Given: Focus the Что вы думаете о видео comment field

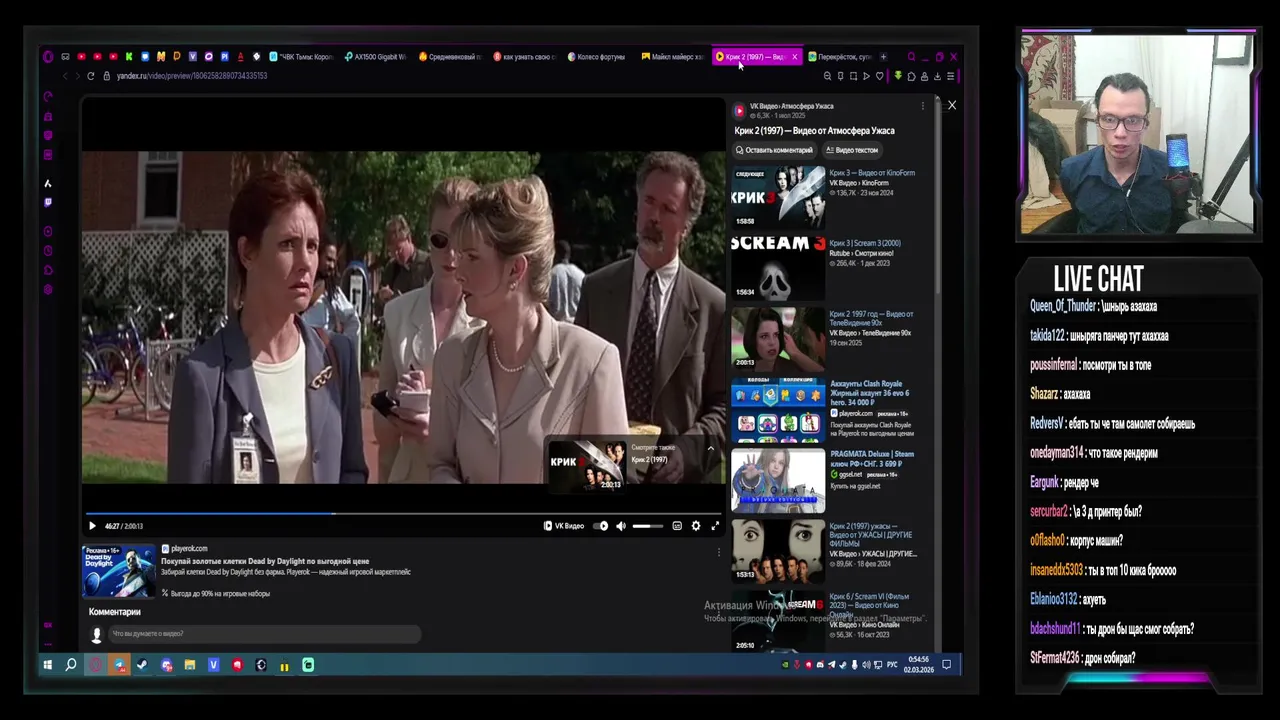Looking at the screenshot, I should (x=265, y=634).
